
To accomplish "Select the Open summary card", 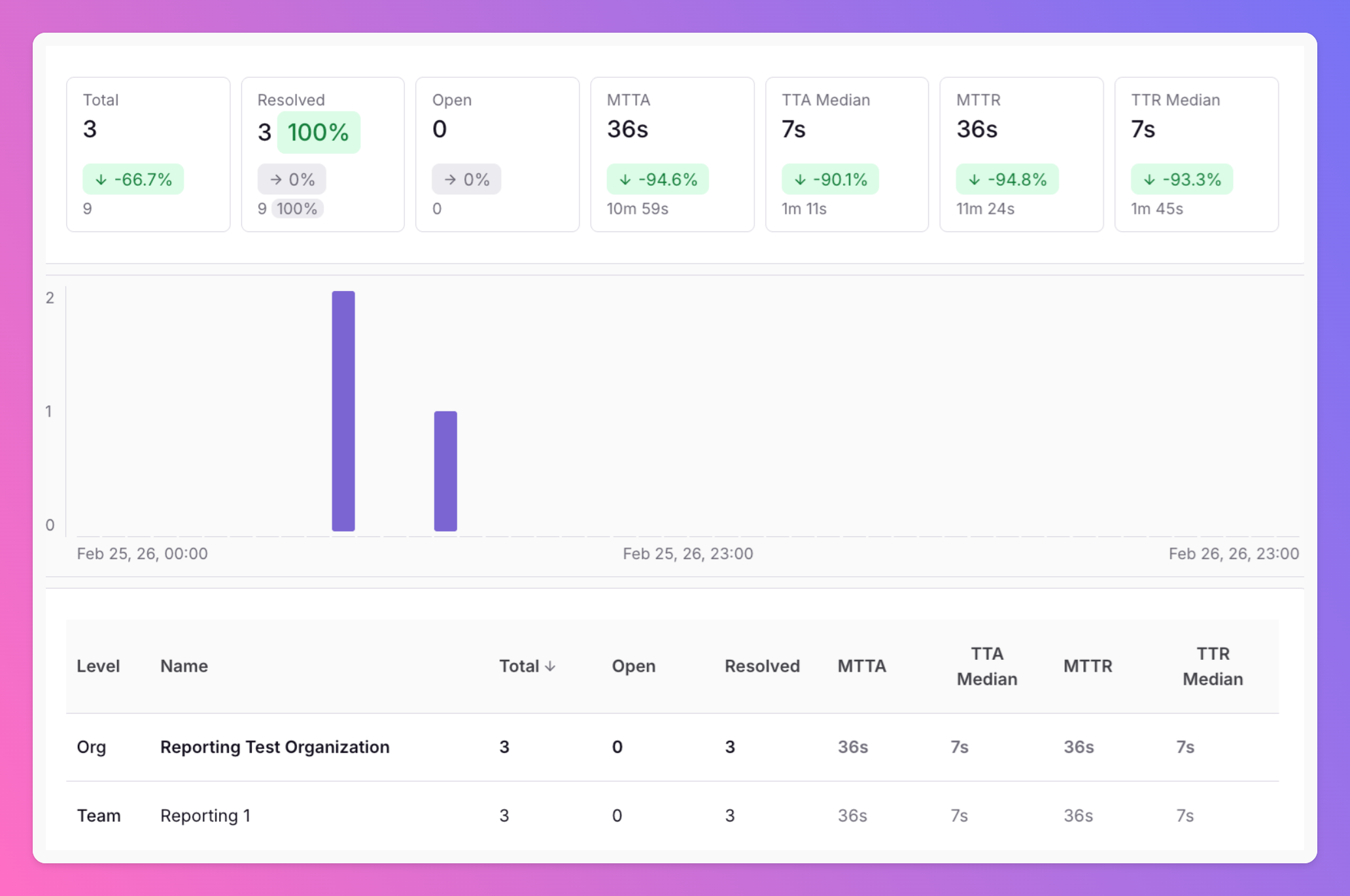I will click(x=497, y=154).
